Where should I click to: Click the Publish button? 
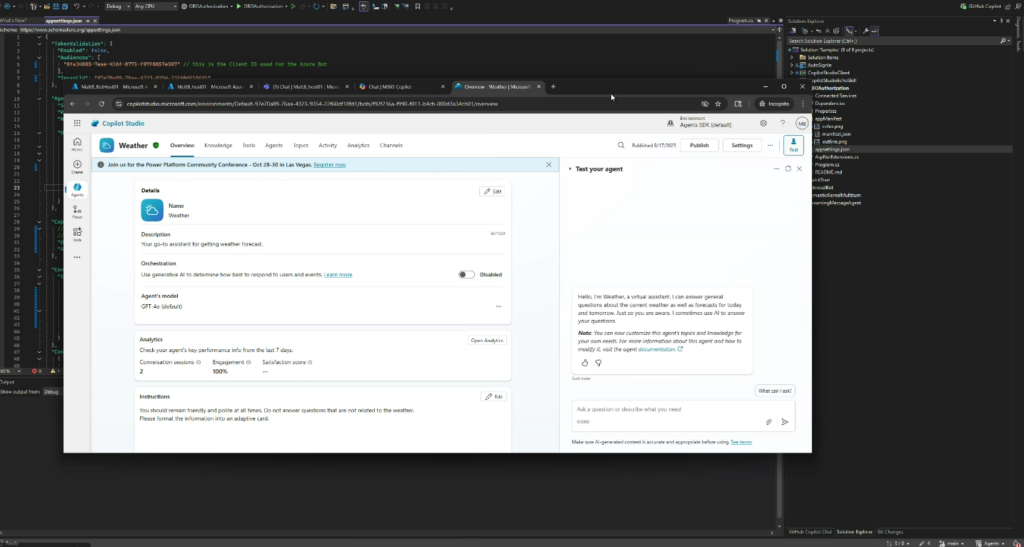699,146
